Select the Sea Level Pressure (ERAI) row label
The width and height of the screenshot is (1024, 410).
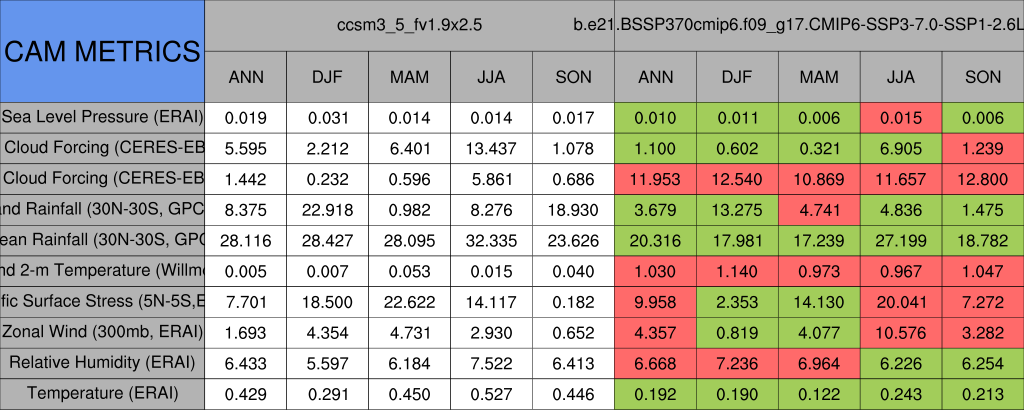tap(102, 117)
